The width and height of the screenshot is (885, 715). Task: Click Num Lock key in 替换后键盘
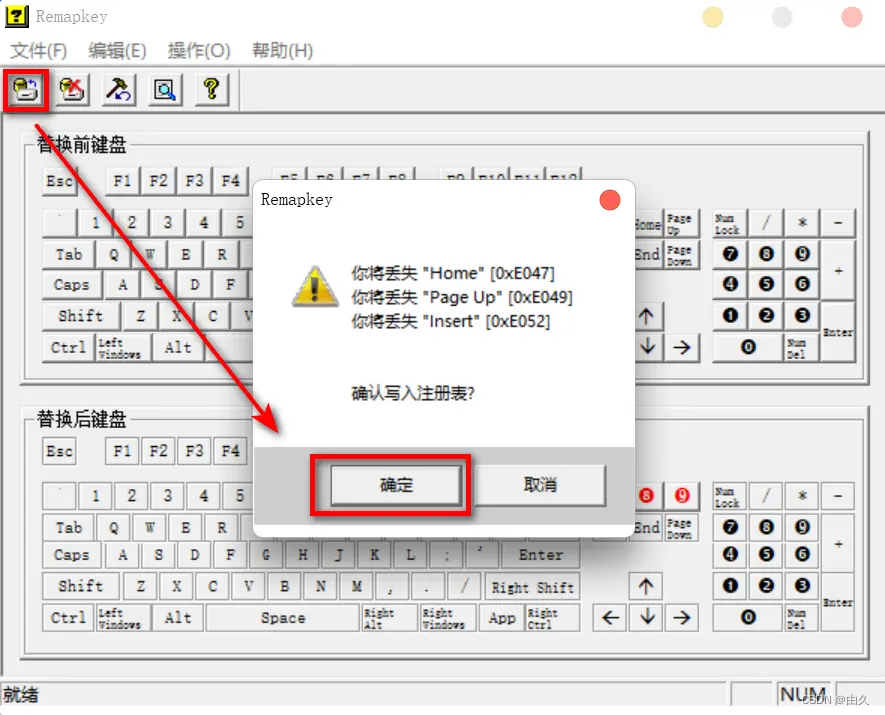point(729,497)
